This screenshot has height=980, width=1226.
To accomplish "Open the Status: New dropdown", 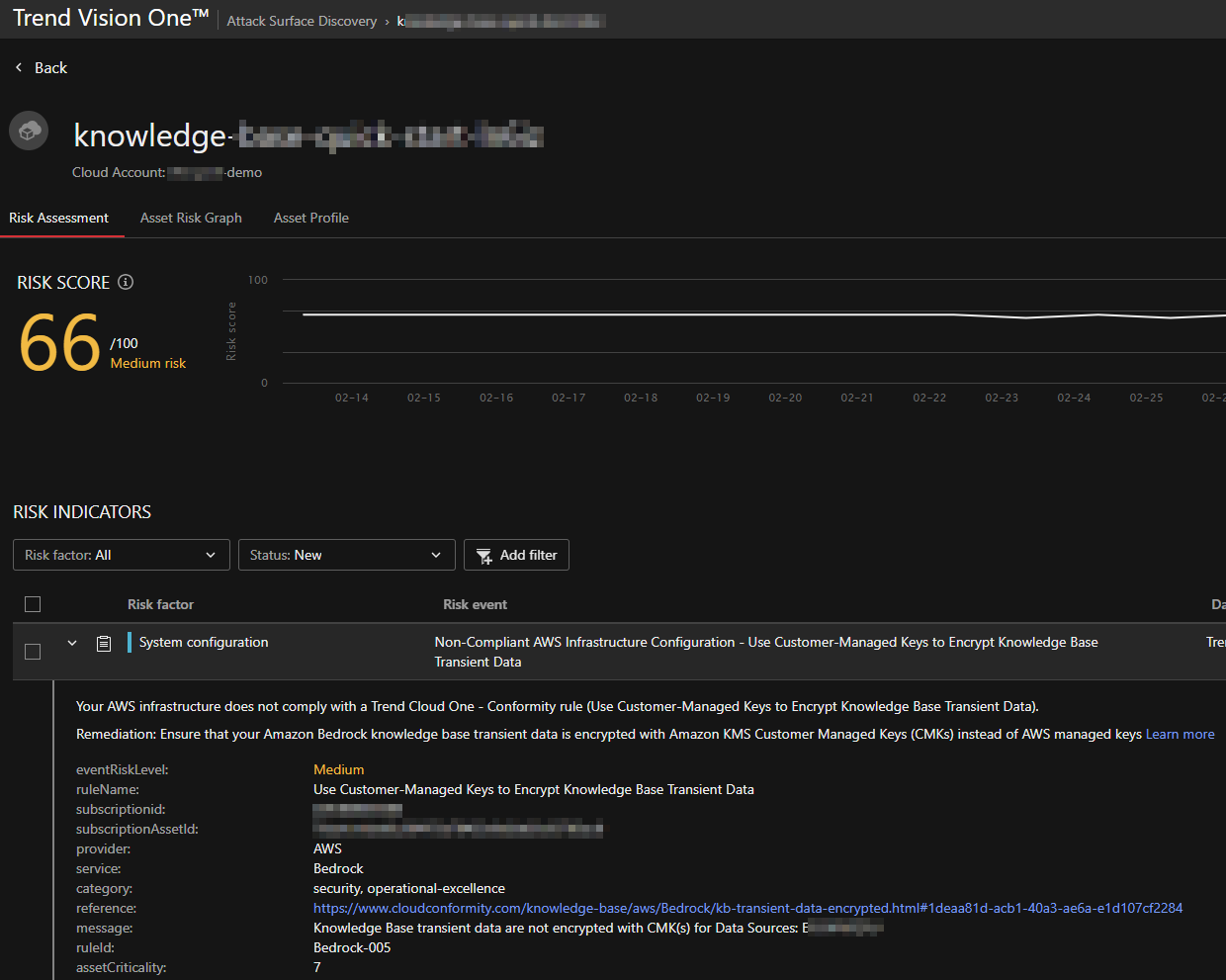I will [x=346, y=555].
